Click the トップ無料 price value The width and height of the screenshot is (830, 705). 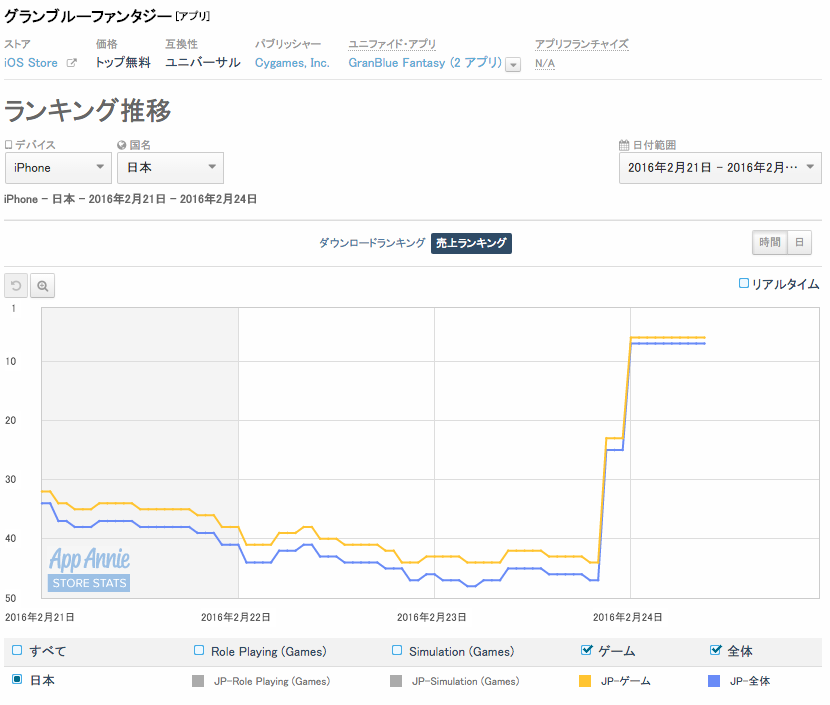point(123,63)
